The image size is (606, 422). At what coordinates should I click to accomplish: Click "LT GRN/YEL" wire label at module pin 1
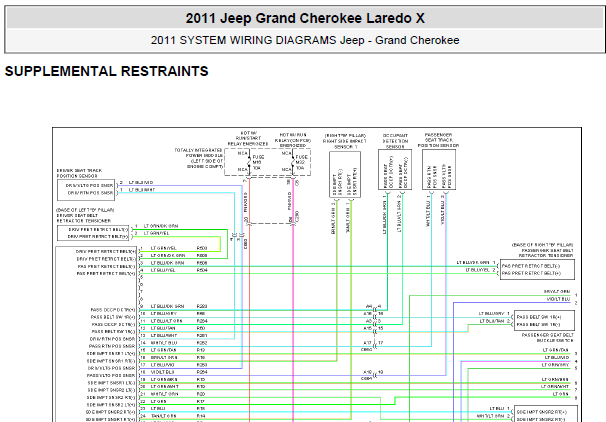pos(163,248)
